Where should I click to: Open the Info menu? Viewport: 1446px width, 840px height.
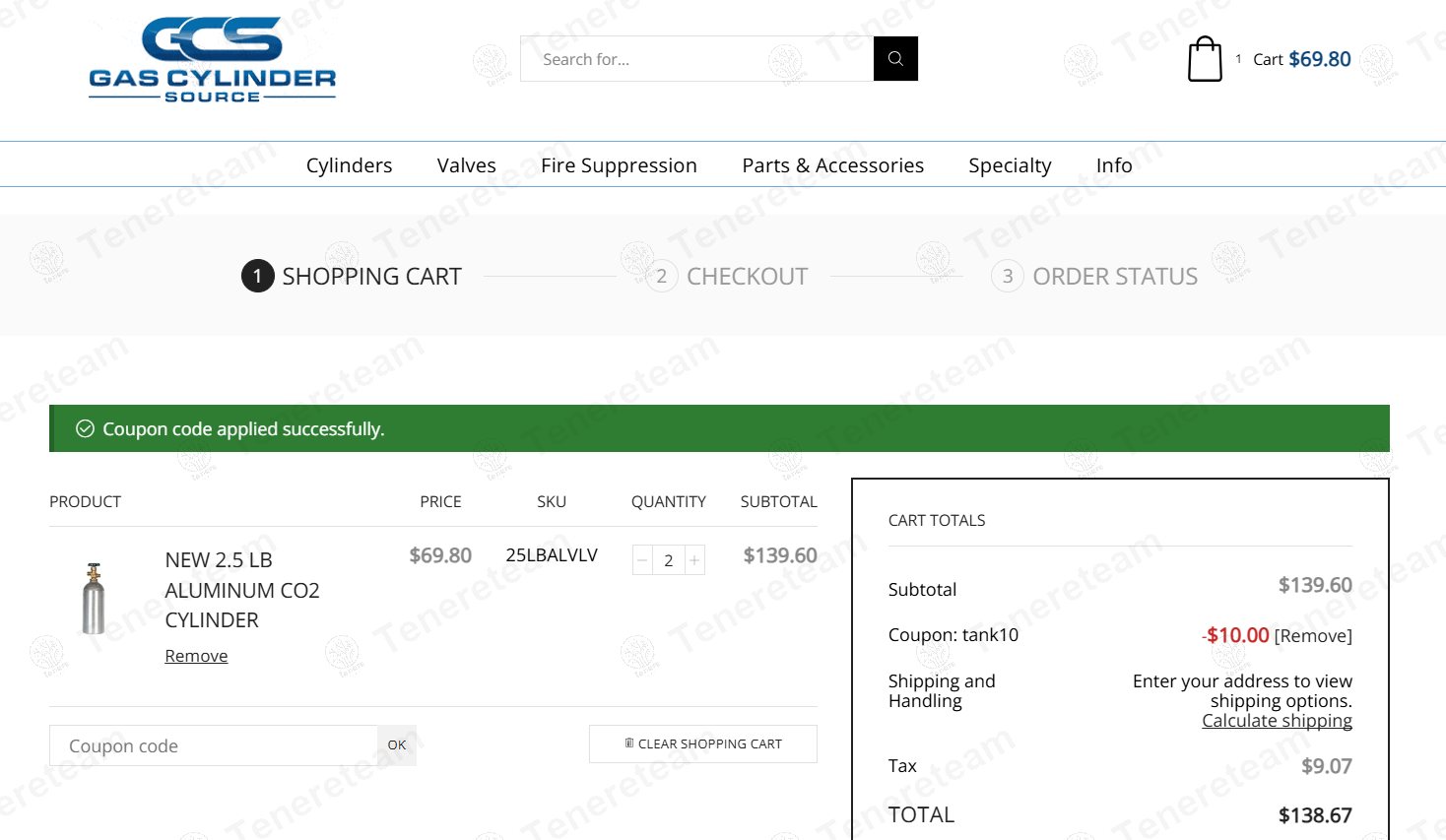[1114, 165]
